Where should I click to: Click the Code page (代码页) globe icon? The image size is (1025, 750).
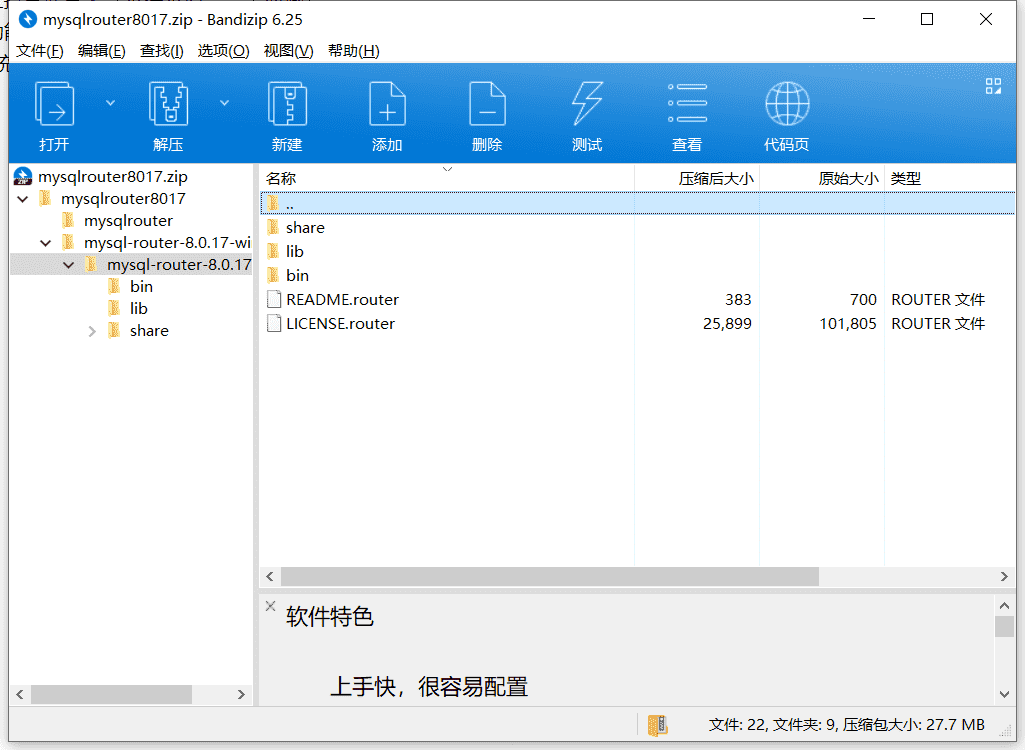point(787,103)
